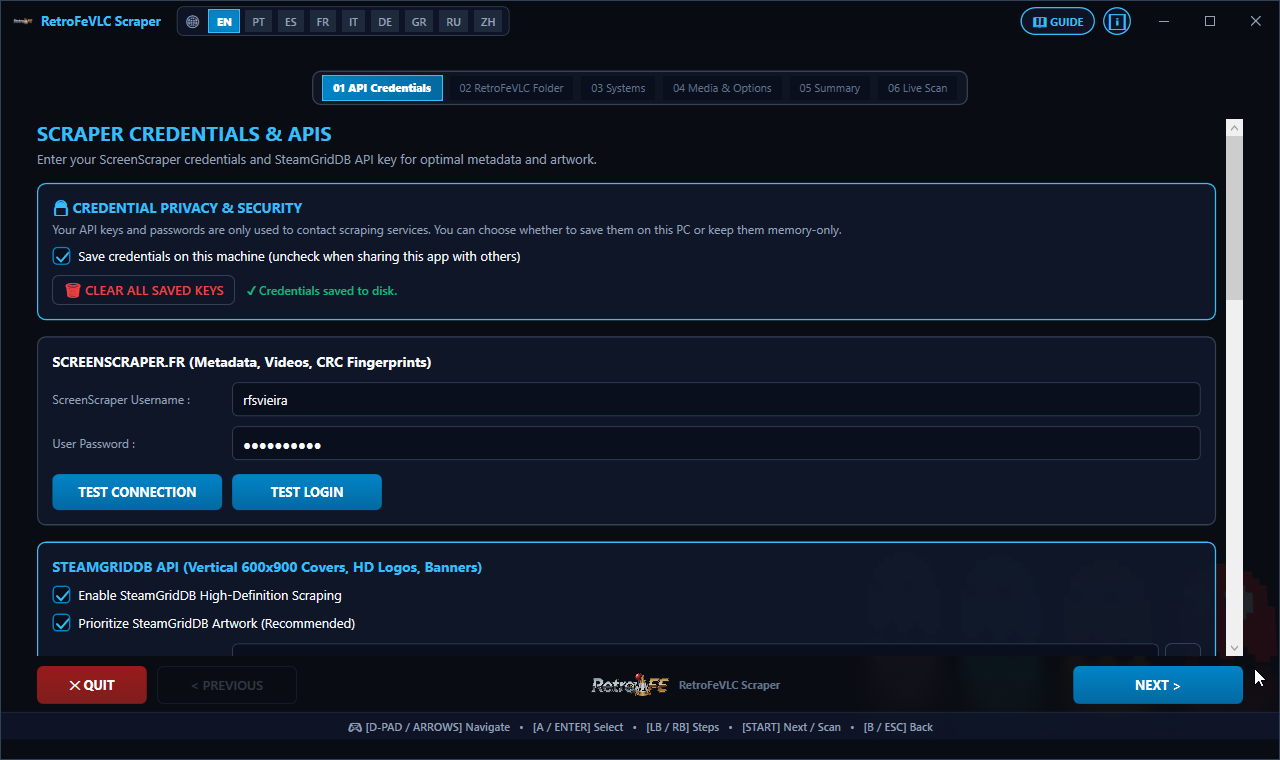
Task: Toggle Prioritize SteamGridDB Artwork checkbox
Action: (62, 623)
